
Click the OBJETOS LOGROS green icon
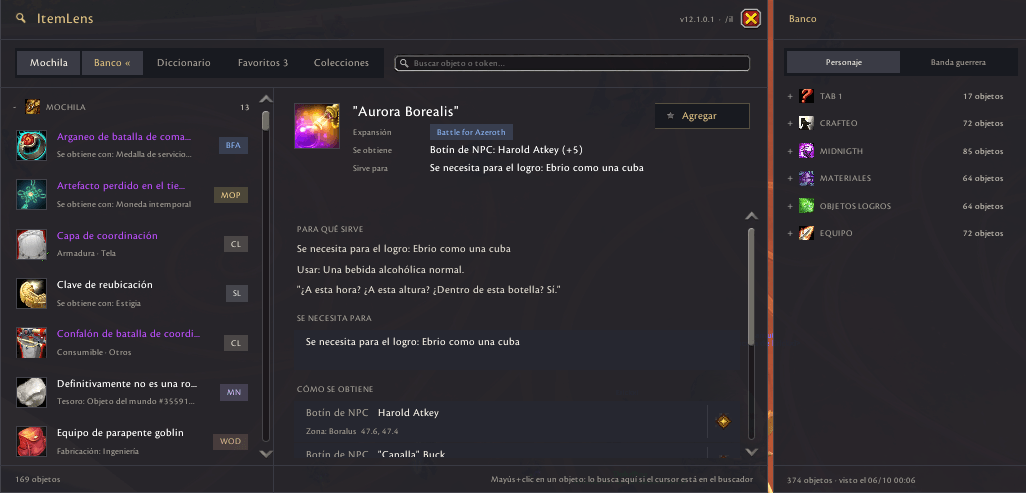(x=806, y=206)
